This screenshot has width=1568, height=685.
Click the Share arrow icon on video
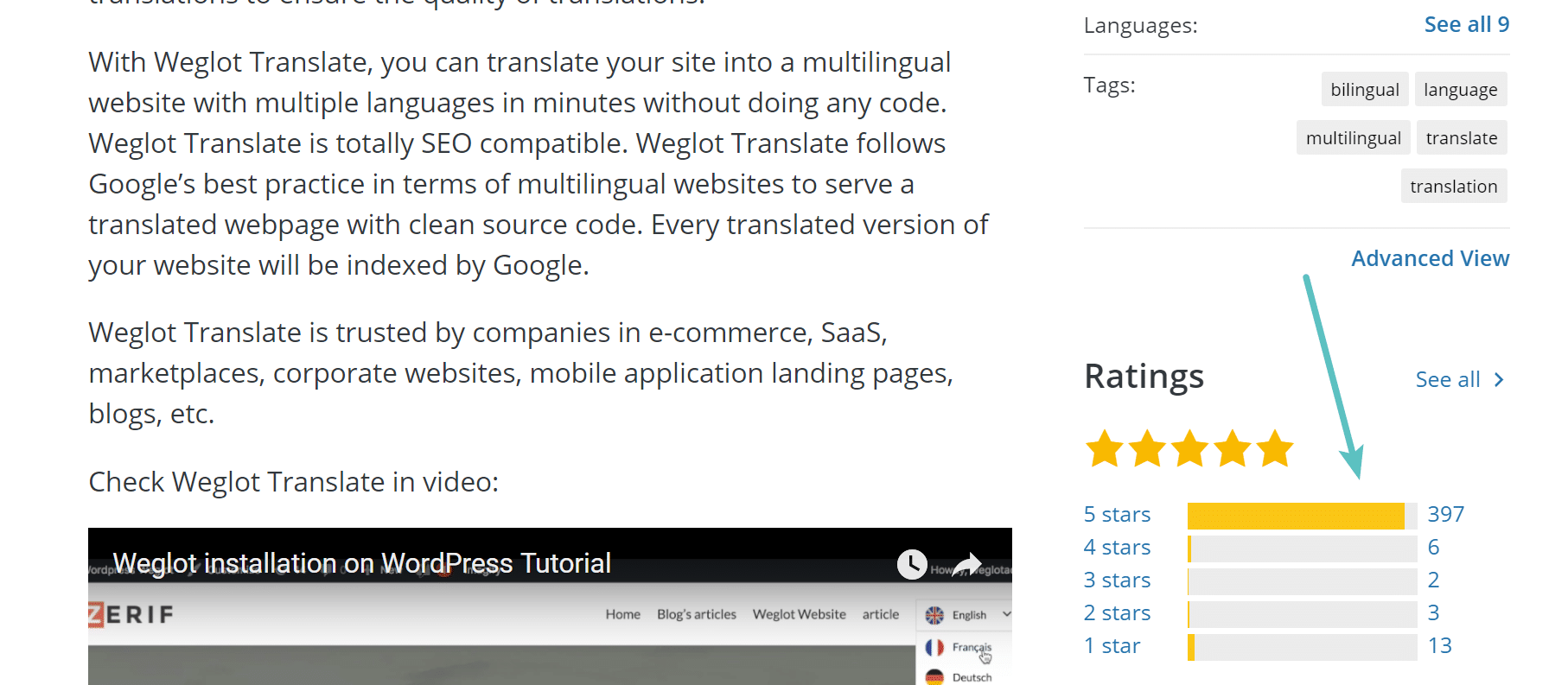tap(967, 564)
